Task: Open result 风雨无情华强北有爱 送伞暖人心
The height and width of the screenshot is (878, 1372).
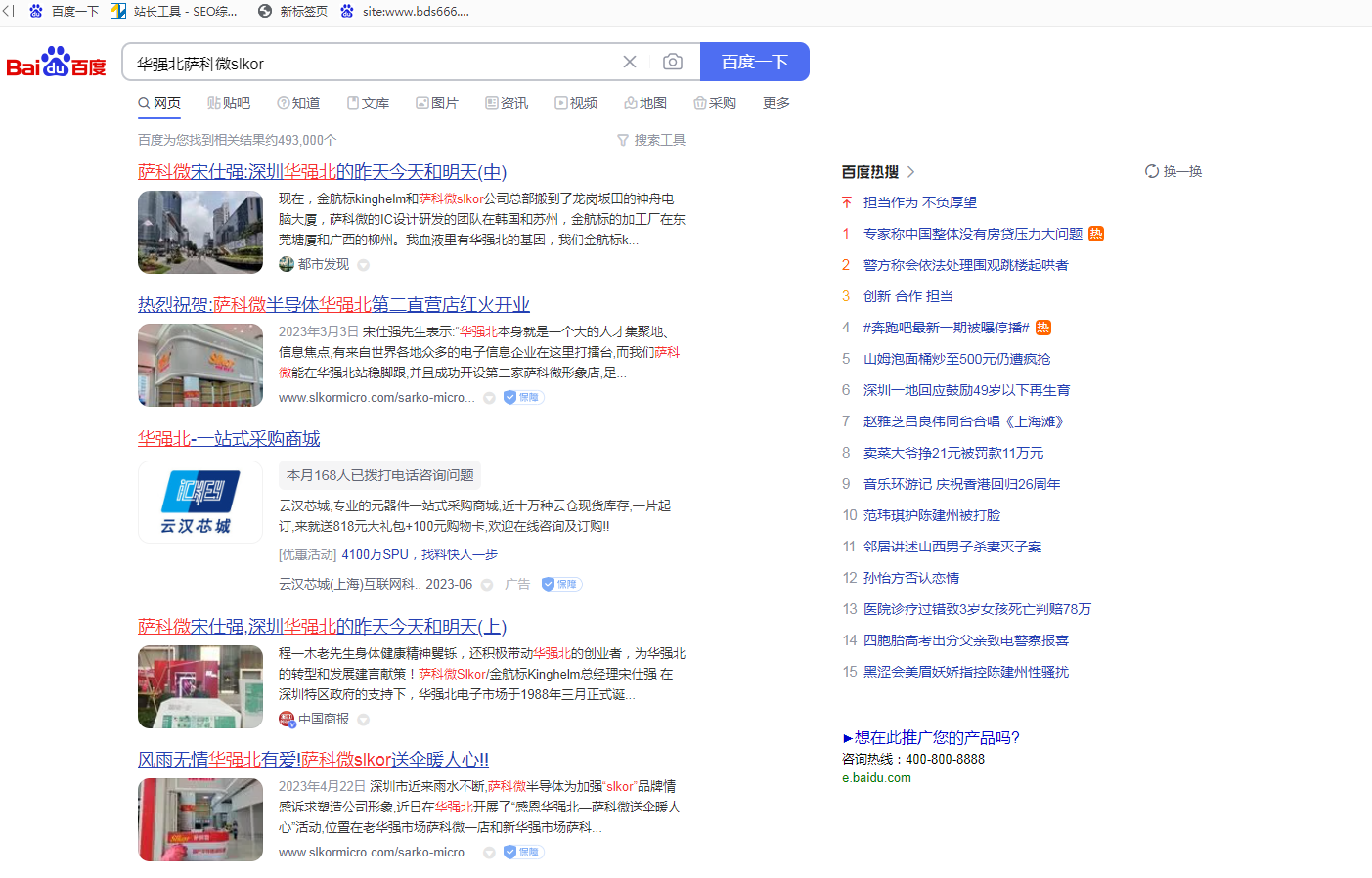Action: pos(313,759)
